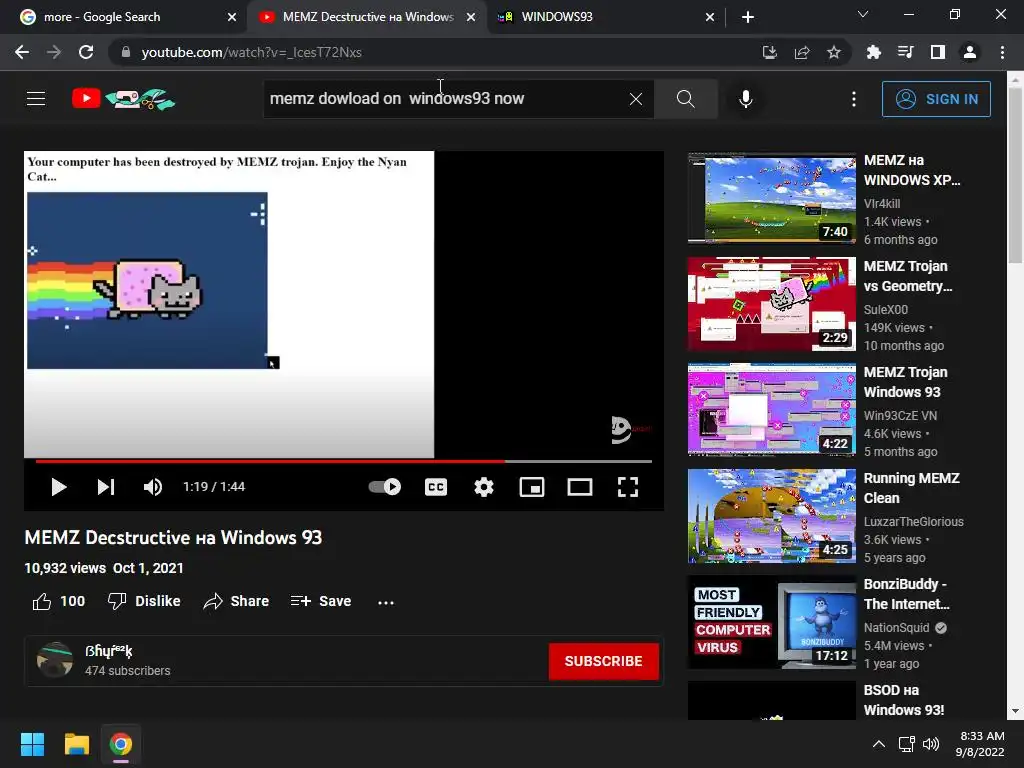
Task: Dislike the video
Action: pyautogui.click(x=144, y=601)
